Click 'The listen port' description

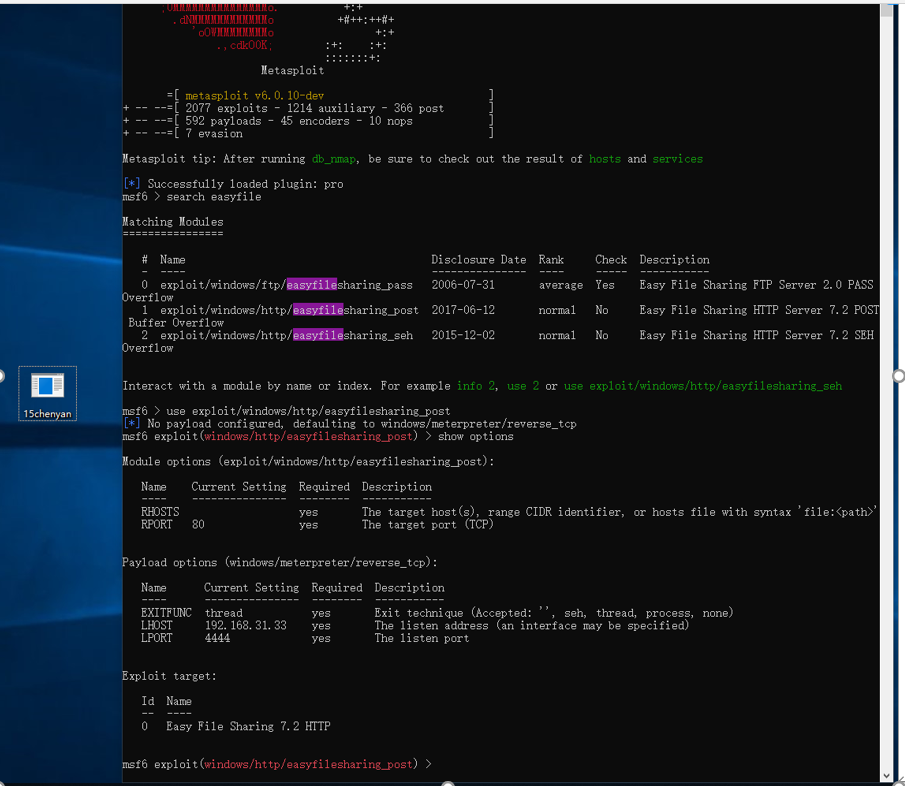(421, 639)
